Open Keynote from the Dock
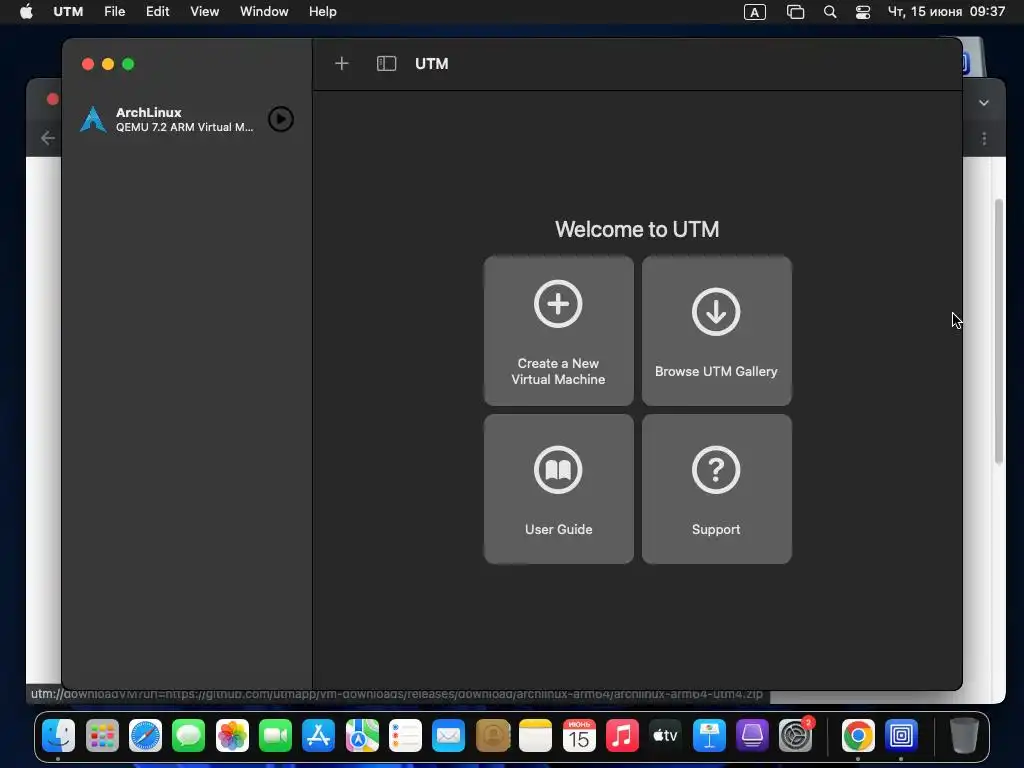 pyautogui.click(x=709, y=736)
